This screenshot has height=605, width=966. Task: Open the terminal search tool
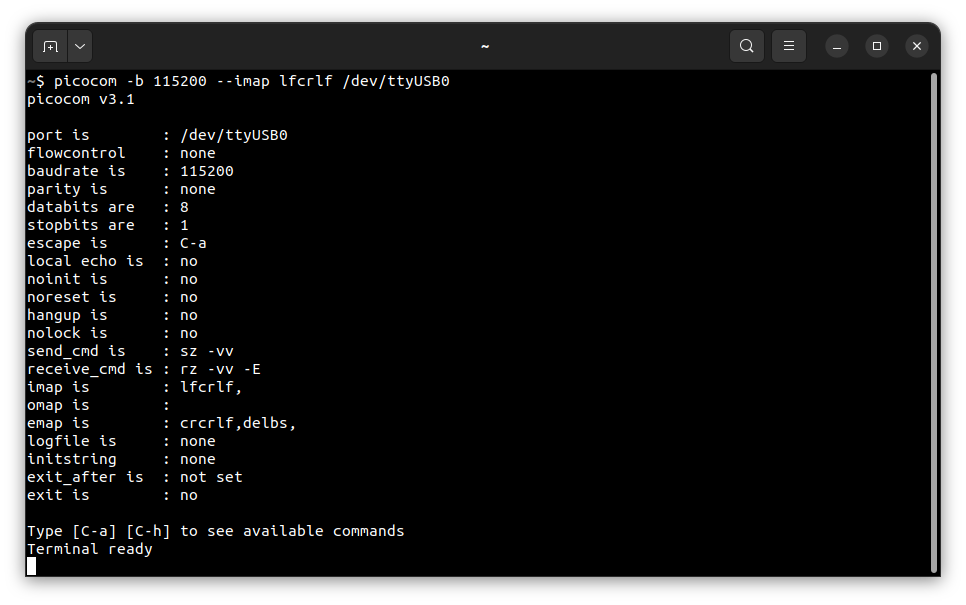(x=747, y=46)
